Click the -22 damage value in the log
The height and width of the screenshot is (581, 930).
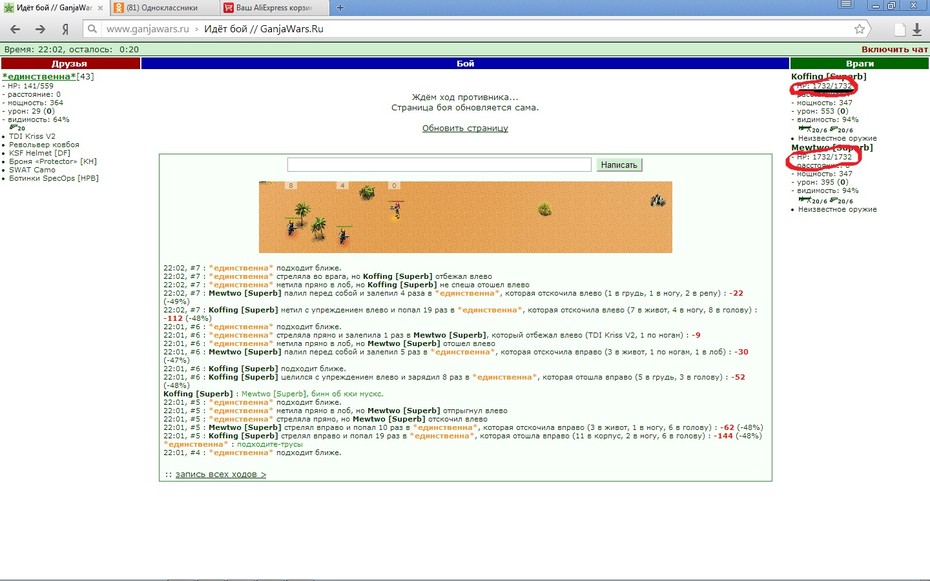[736, 293]
